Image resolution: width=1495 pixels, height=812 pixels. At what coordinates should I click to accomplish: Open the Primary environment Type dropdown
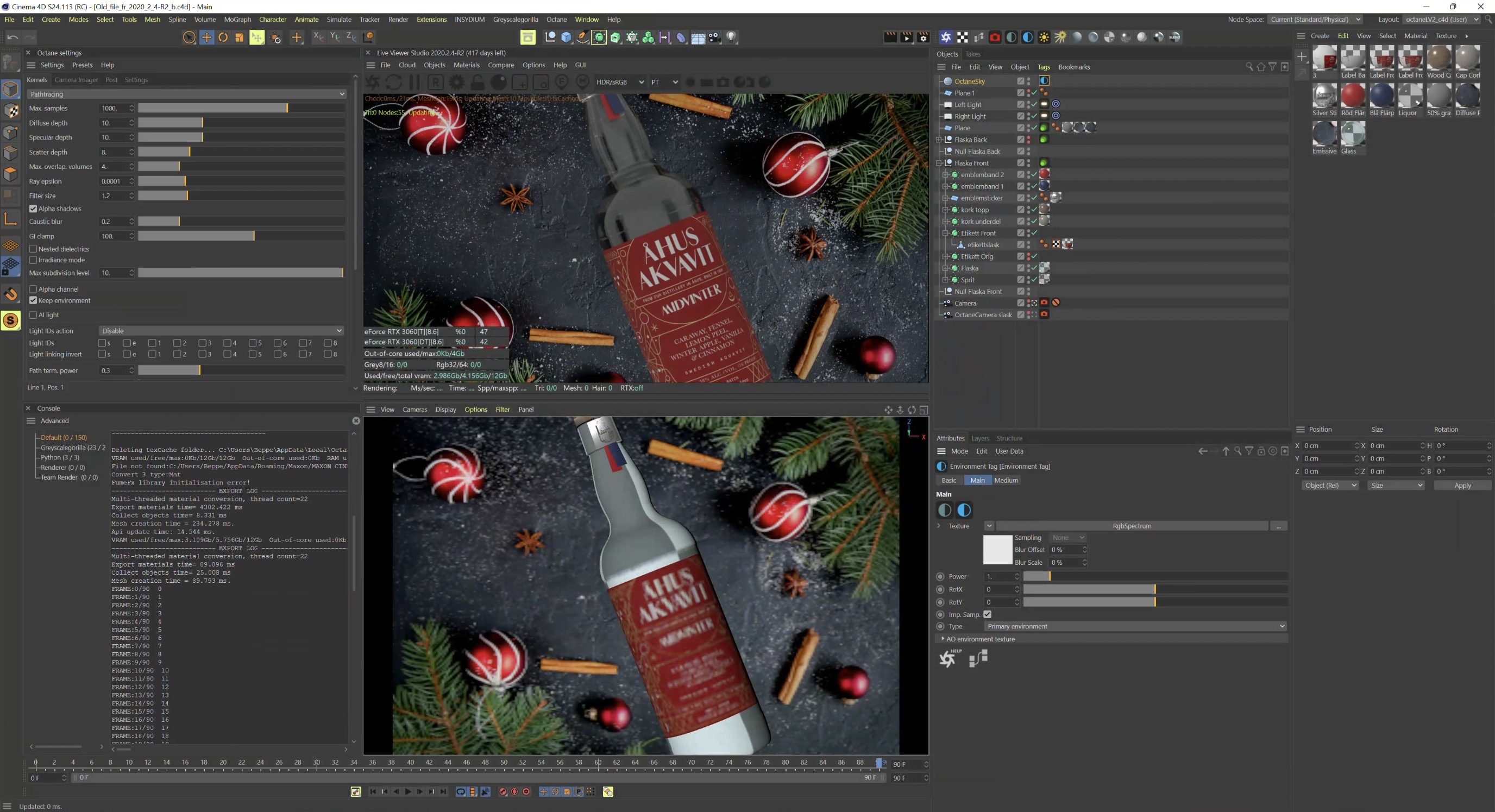(1135, 626)
